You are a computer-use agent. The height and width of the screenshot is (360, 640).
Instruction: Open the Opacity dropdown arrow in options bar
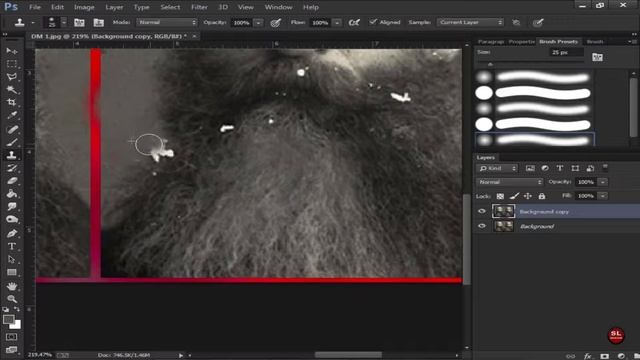[x=258, y=23]
